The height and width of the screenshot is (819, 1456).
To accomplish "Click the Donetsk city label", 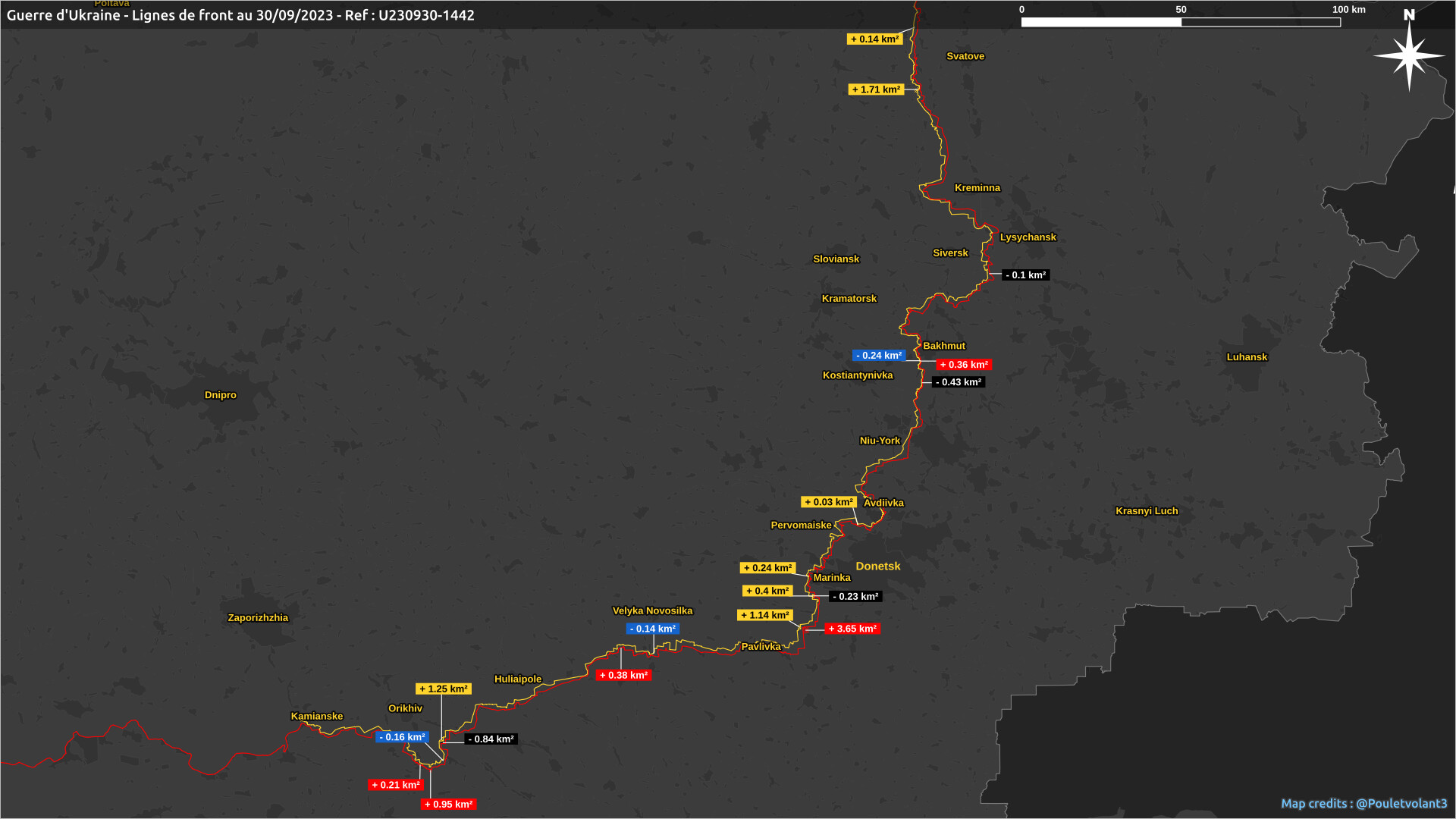I will 877,566.
